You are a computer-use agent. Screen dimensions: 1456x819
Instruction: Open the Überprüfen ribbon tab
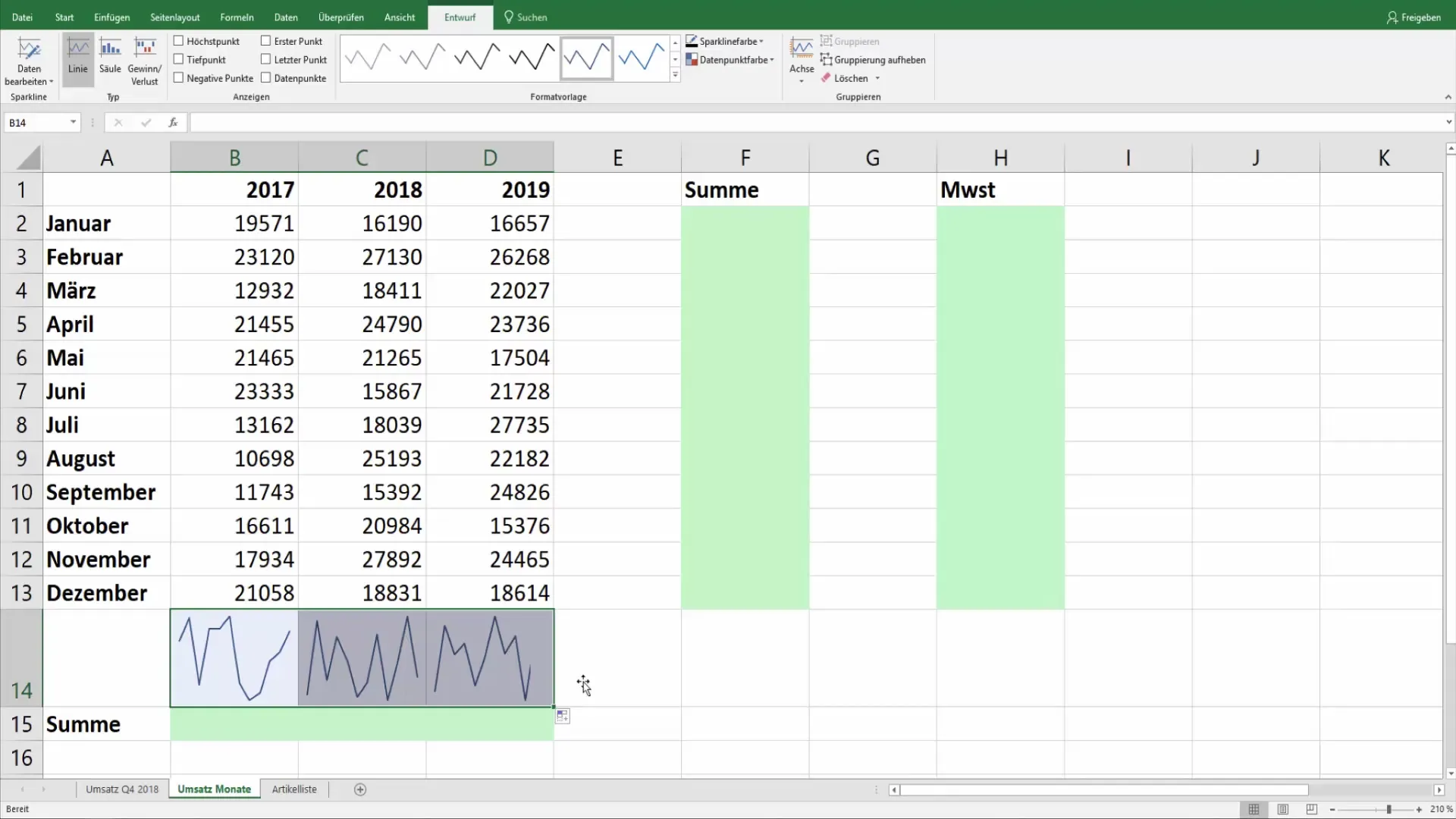pos(341,17)
